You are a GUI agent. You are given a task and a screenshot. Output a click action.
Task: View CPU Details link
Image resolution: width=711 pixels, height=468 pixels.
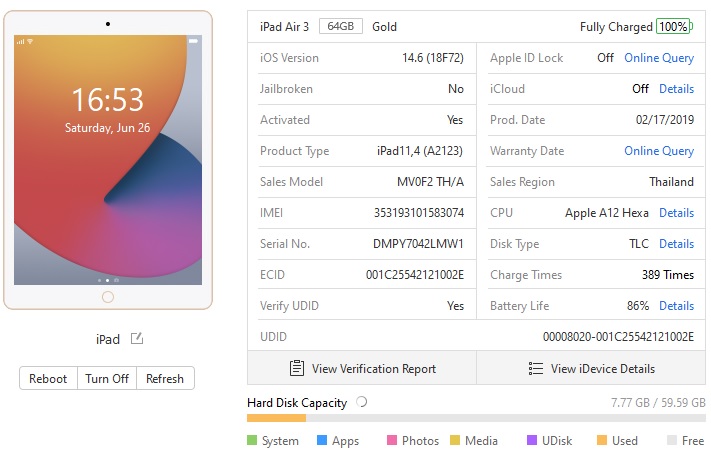(676, 213)
